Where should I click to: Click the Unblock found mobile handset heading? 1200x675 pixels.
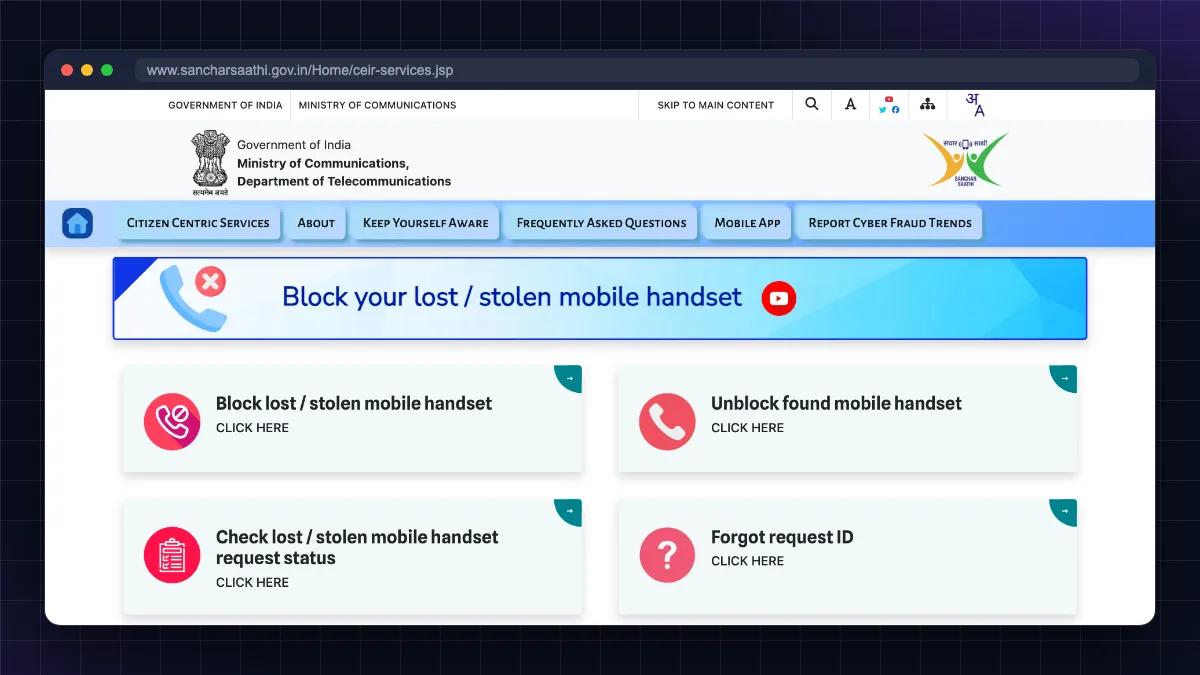point(836,404)
